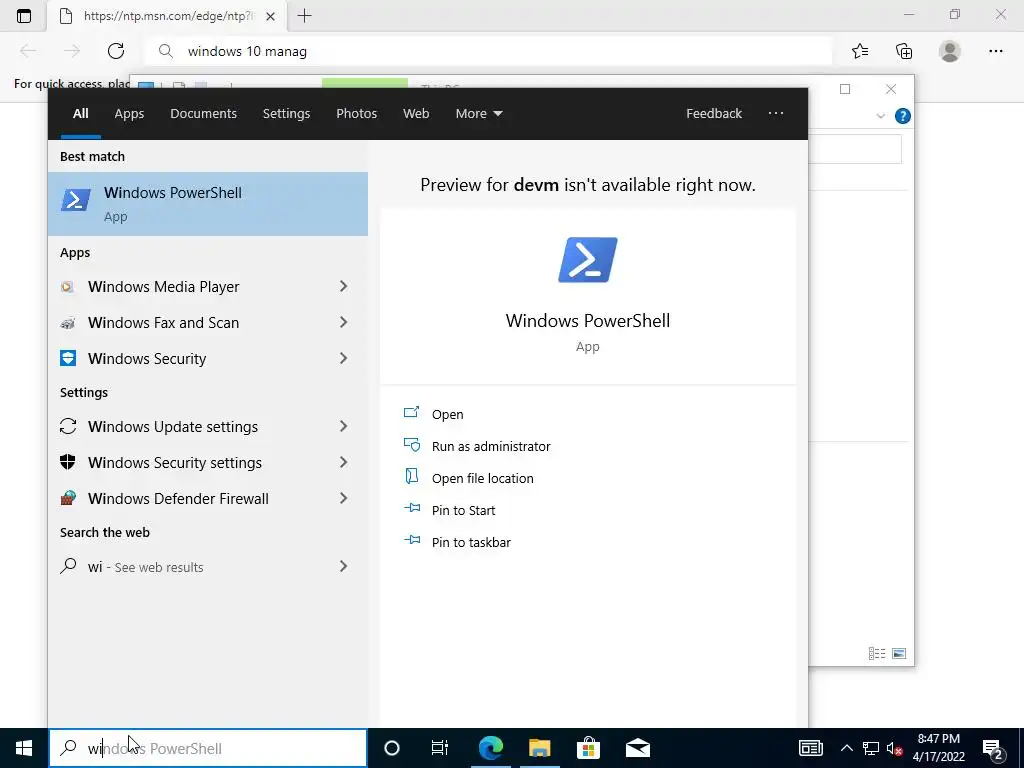Pin PowerShell to Start
Screen dimensions: 1024x768
click(464, 510)
